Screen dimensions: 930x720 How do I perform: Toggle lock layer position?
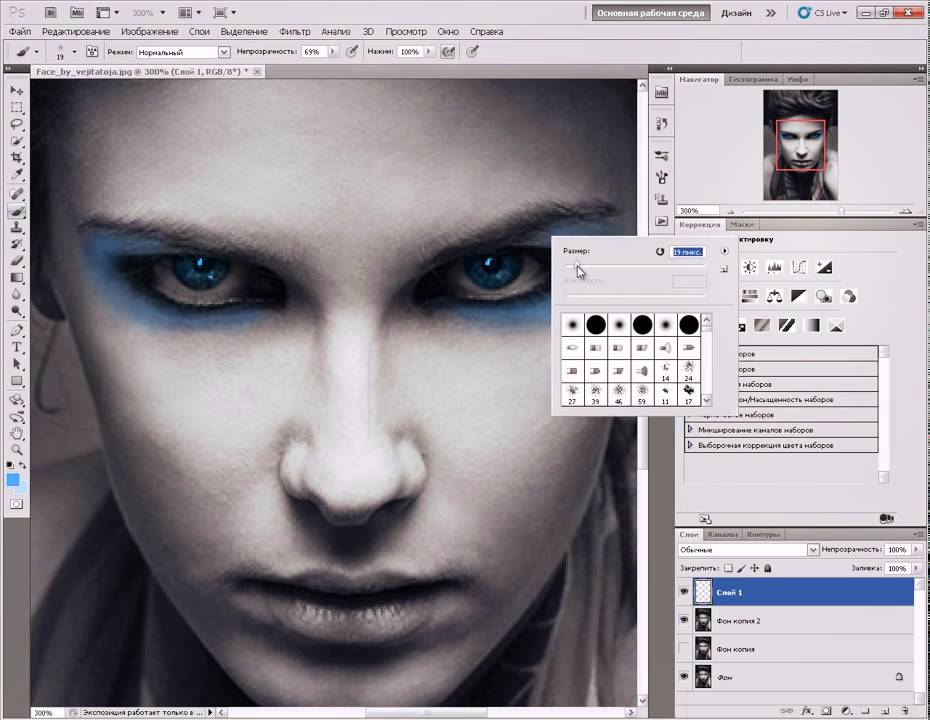754,568
